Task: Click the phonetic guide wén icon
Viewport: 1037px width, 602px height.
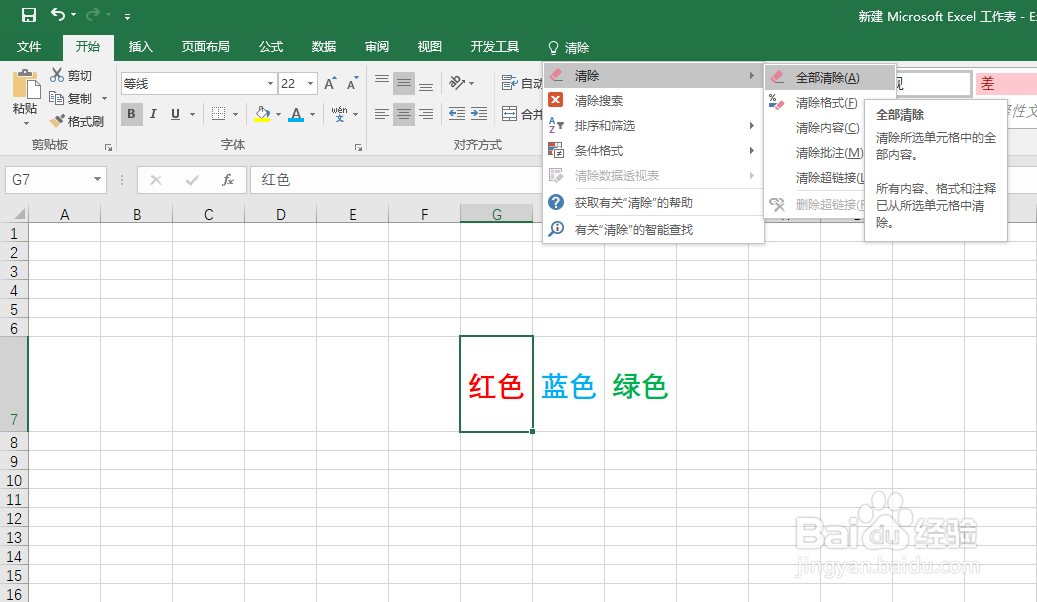Action: (339, 114)
